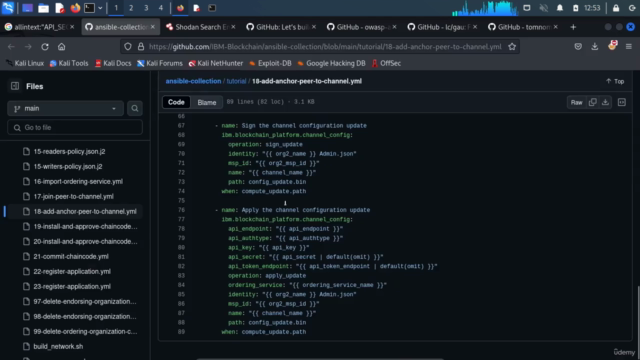Switch to the GitHub tomnom tab
This screenshot has width=640, height=360.
[523, 27]
